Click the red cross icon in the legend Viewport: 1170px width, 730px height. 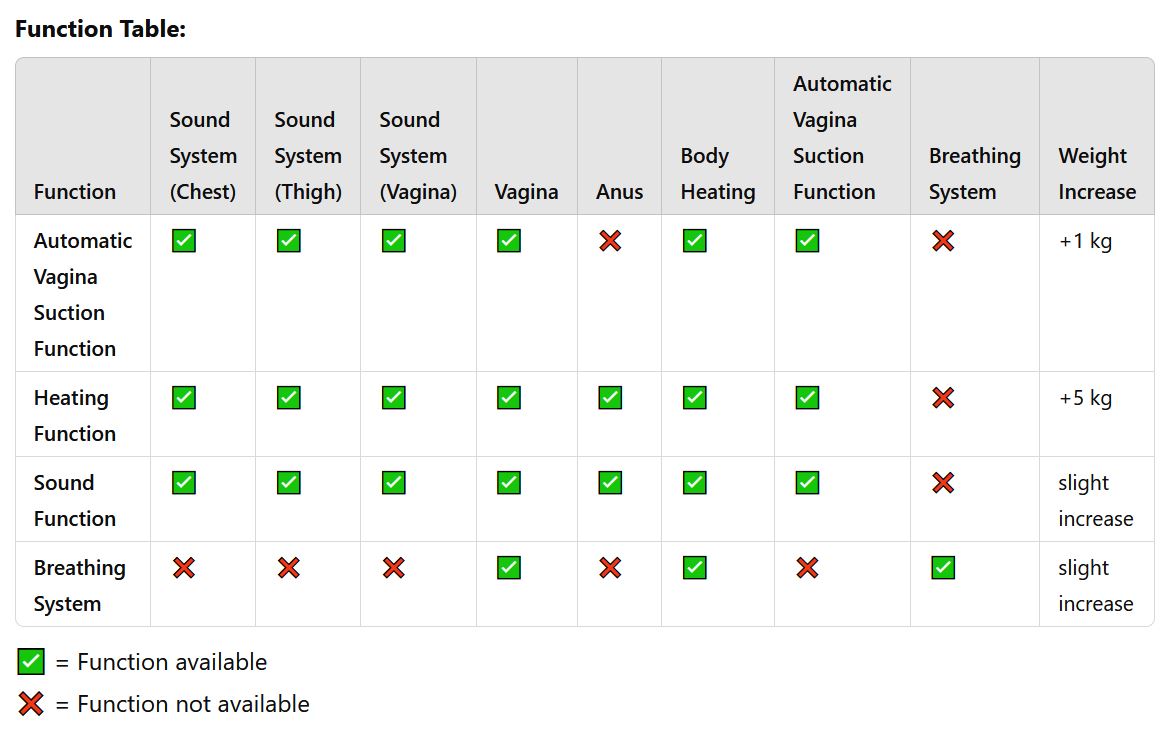[31, 704]
